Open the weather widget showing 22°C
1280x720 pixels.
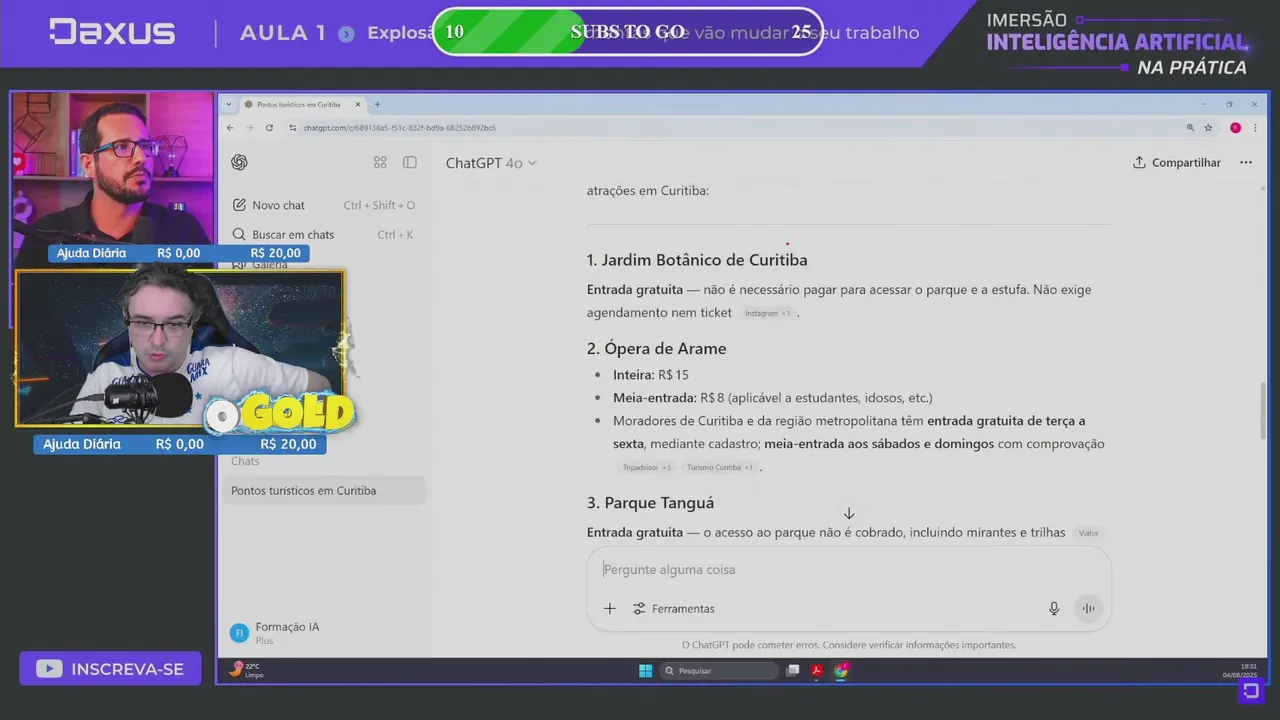tap(247, 670)
